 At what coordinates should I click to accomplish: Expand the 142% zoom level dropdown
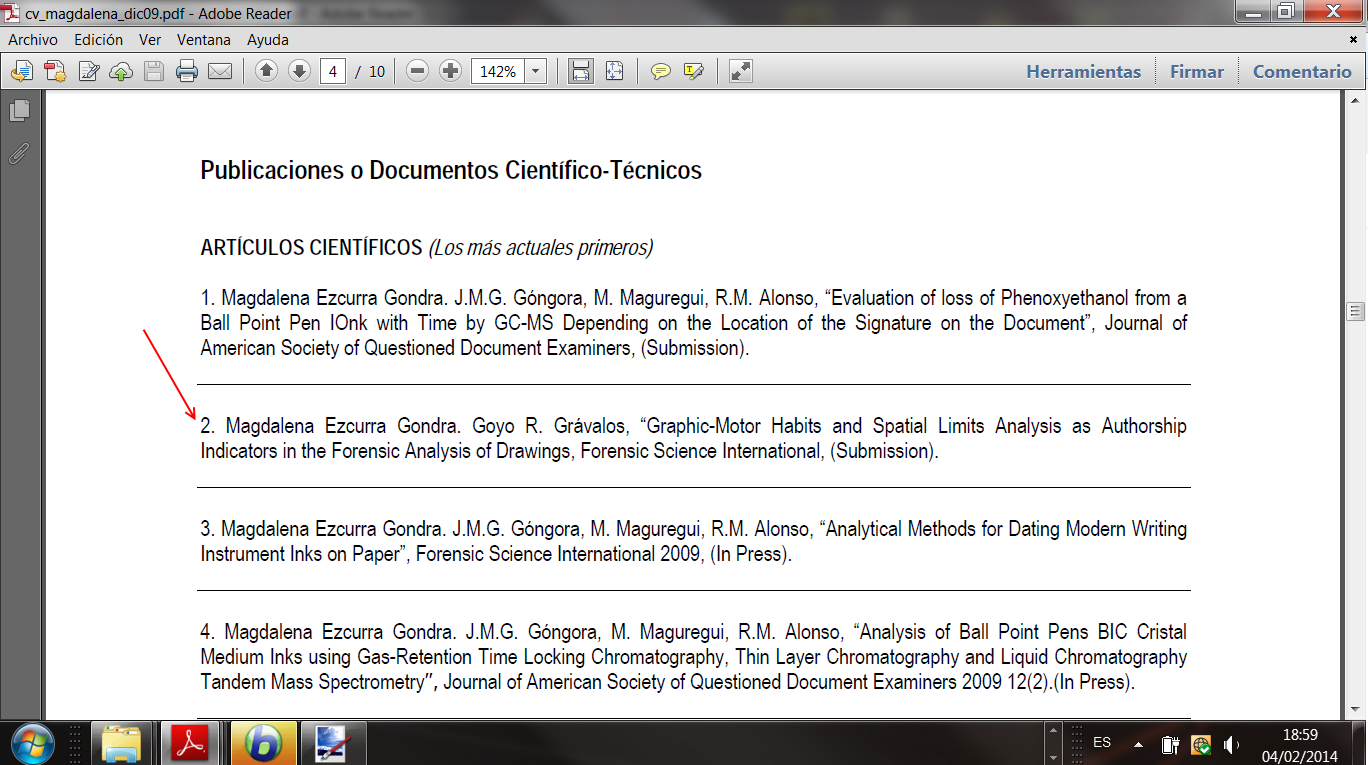click(536, 72)
